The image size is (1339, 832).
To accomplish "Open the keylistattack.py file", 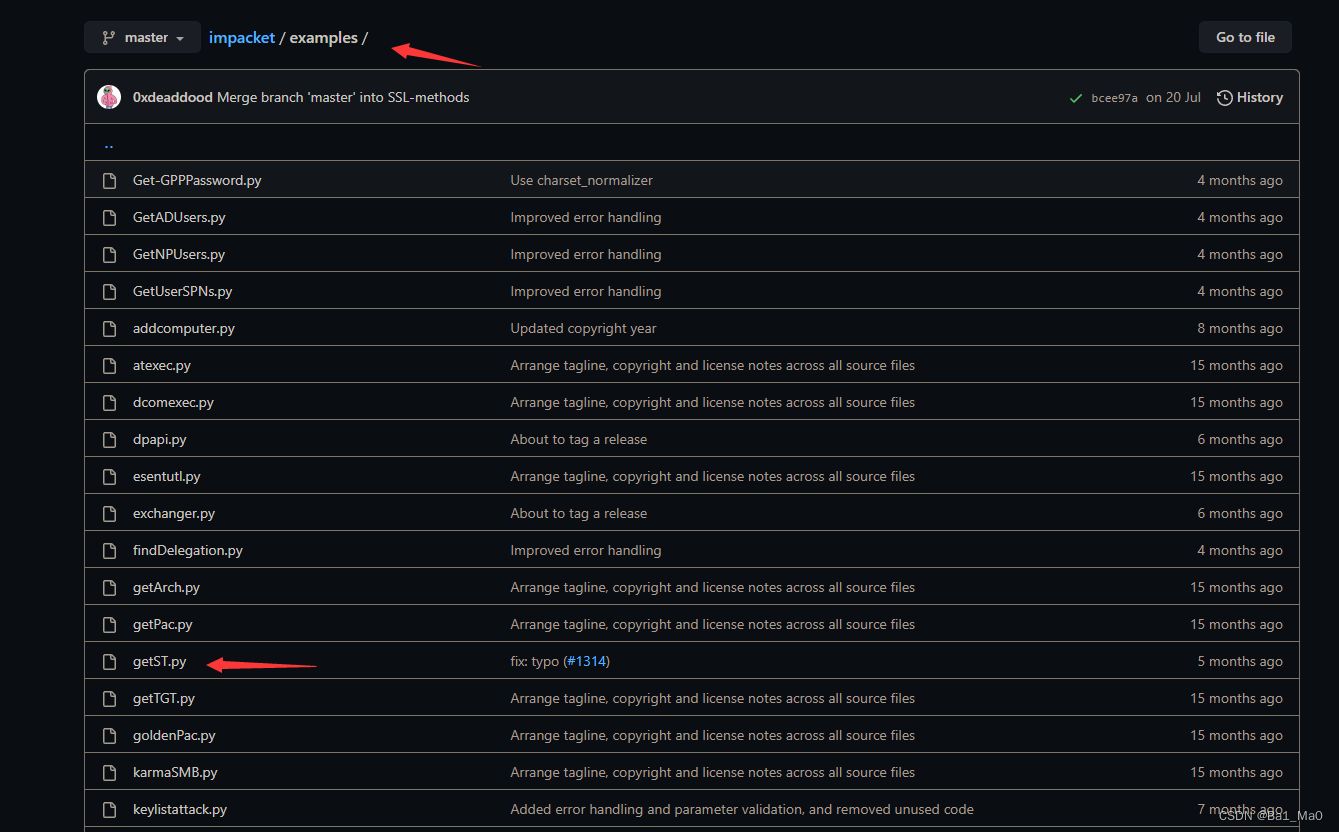I will click(180, 809).
